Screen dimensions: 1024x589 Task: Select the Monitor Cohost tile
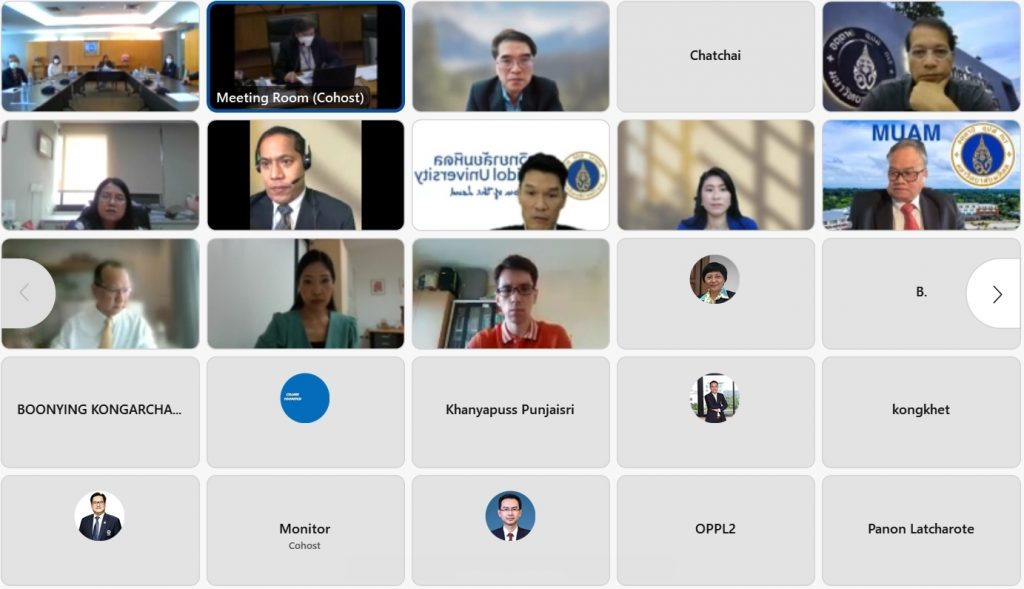click(x=305, y=530)
